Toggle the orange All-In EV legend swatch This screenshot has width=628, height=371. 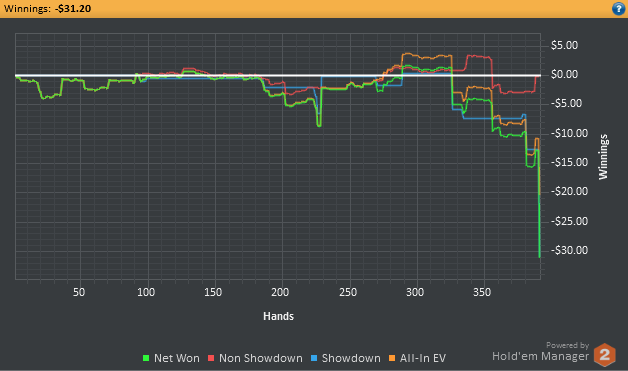(392, 358)
